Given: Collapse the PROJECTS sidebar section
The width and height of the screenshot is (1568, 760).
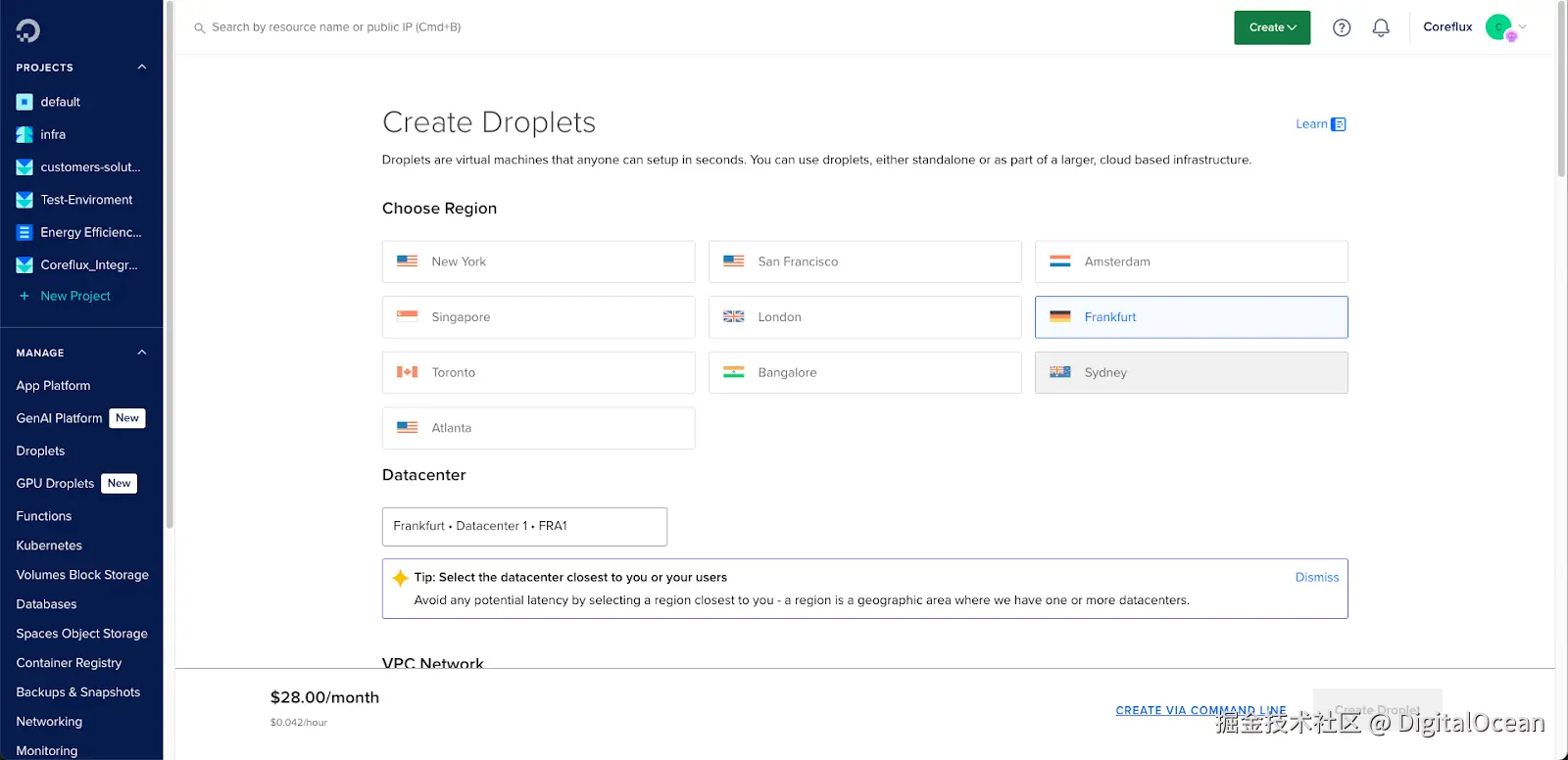Looking at the screenshot, I should 141,68.
